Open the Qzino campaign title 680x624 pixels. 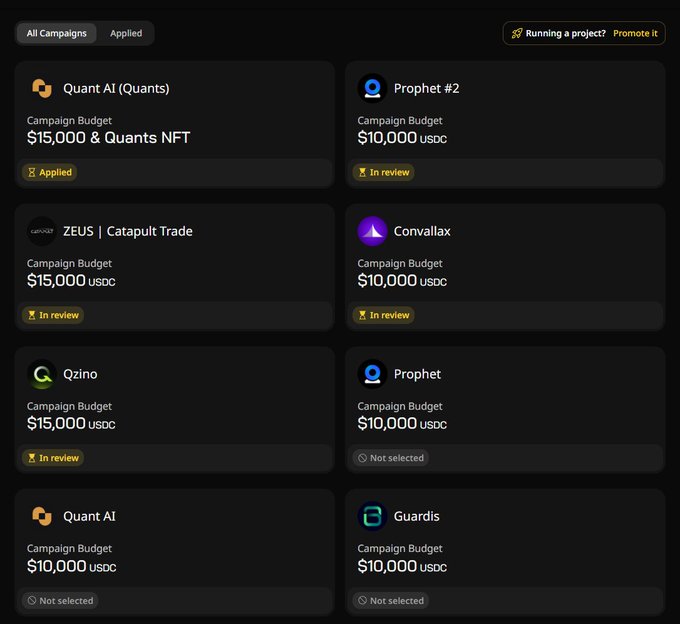click(x=80, y=374)
